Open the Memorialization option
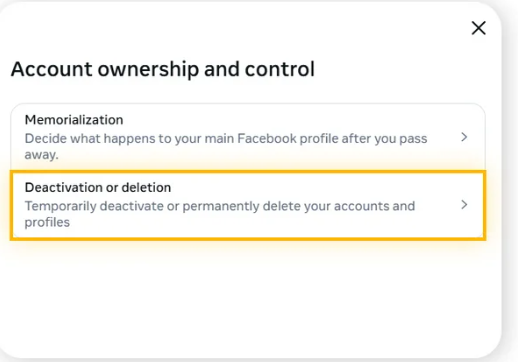518x362 pixels. pos(248,137)
